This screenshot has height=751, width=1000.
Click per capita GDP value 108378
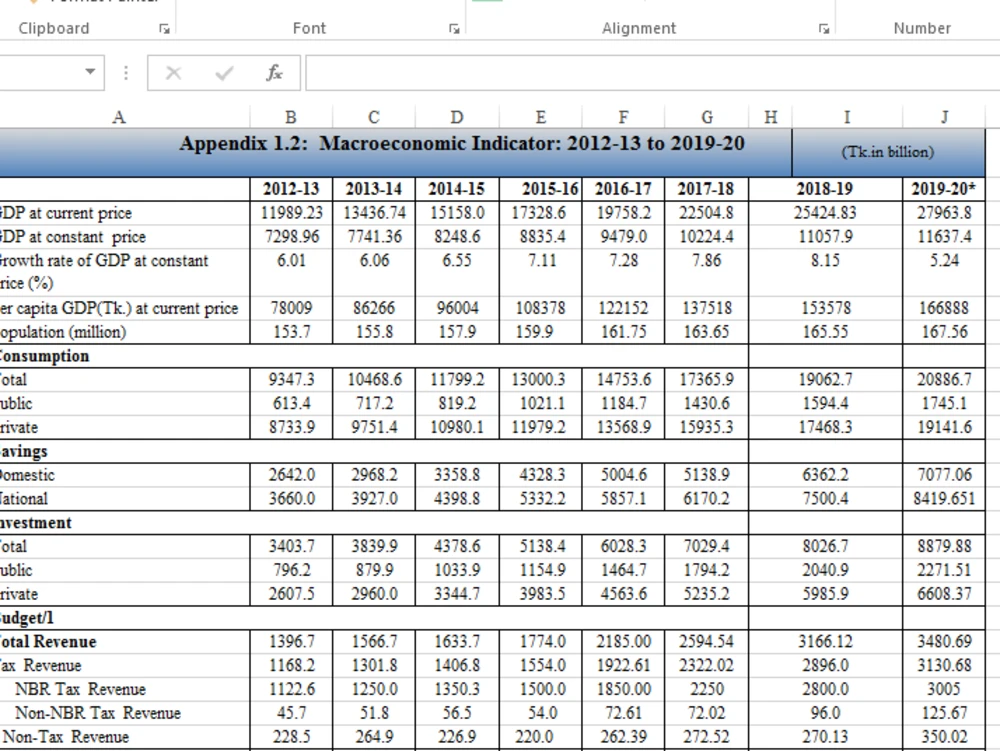(x=540, y=309)
